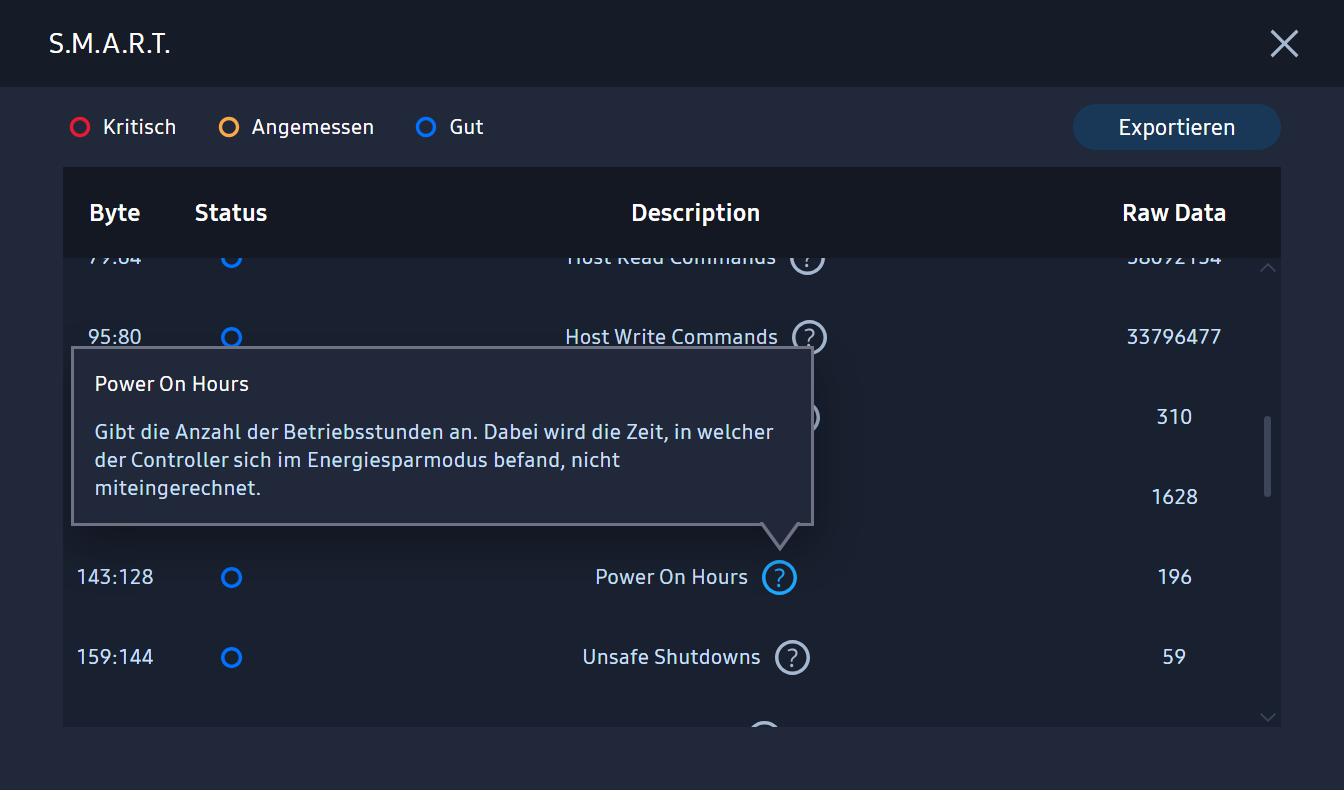
Task: Click the table's vertical scrollbar thumb
Action: [1268, 456]
